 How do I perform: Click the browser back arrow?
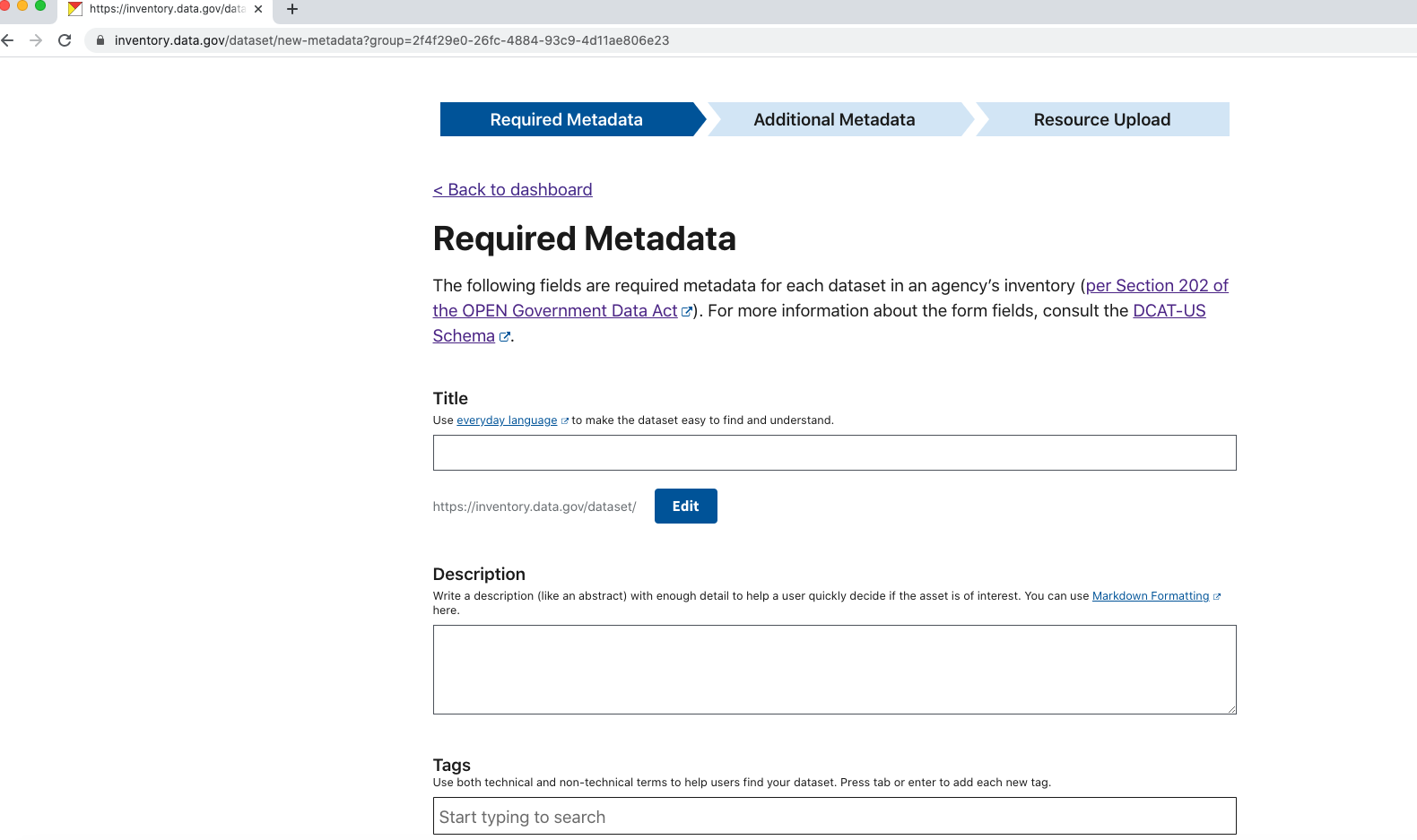7,40
